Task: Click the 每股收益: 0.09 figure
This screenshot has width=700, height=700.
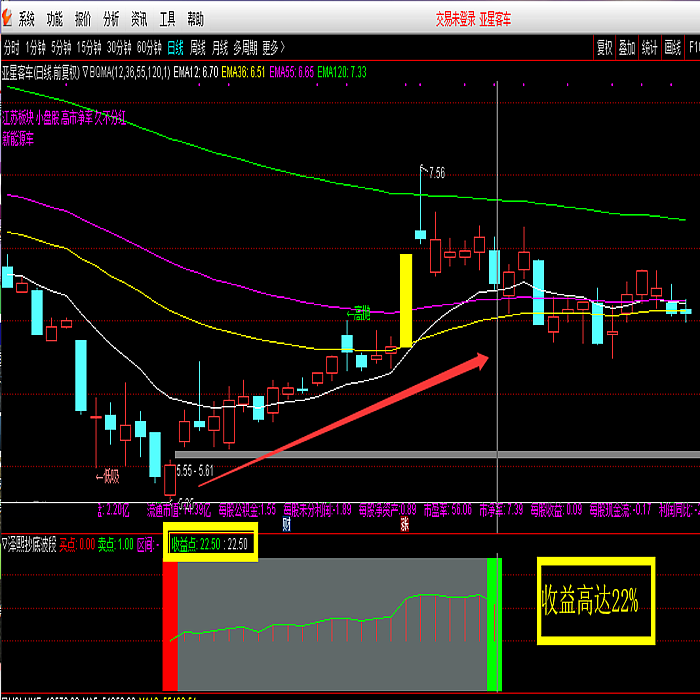Action: click(556, 510)
